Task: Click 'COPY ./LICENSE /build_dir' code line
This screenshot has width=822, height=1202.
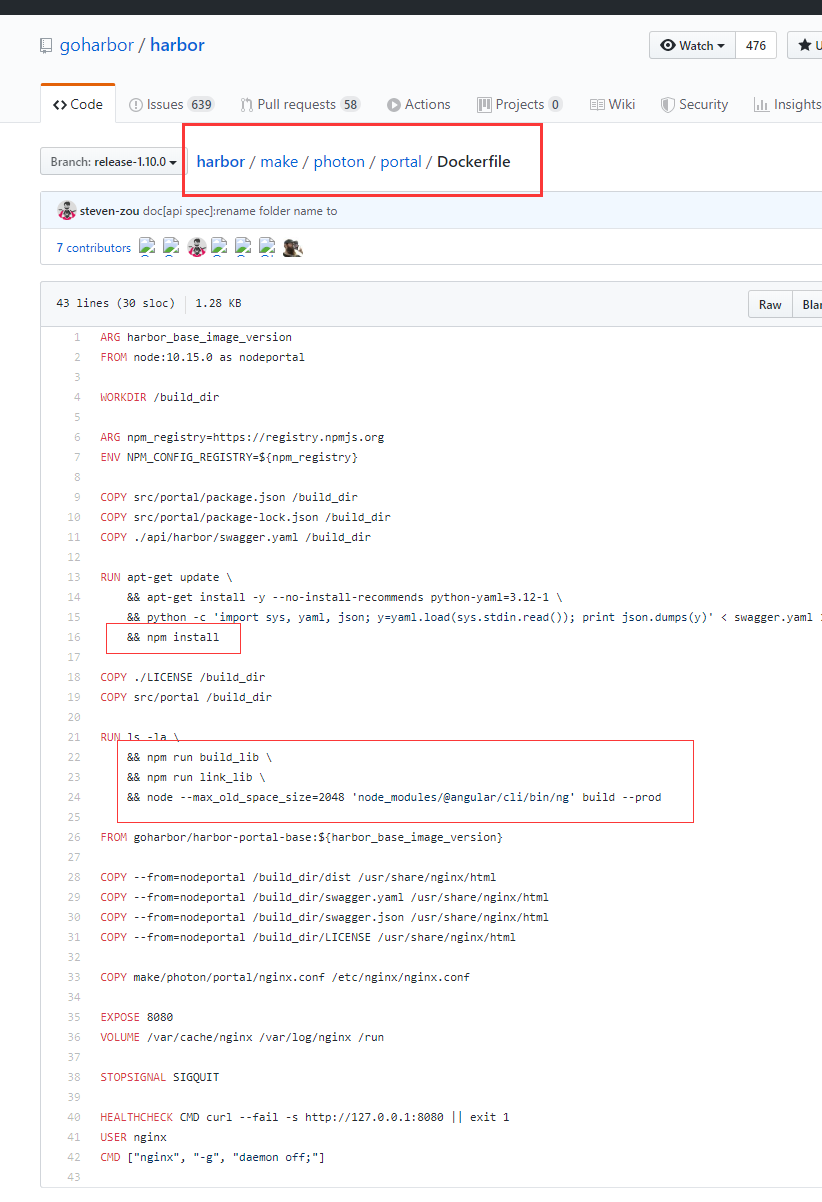Action: point(183,677)
